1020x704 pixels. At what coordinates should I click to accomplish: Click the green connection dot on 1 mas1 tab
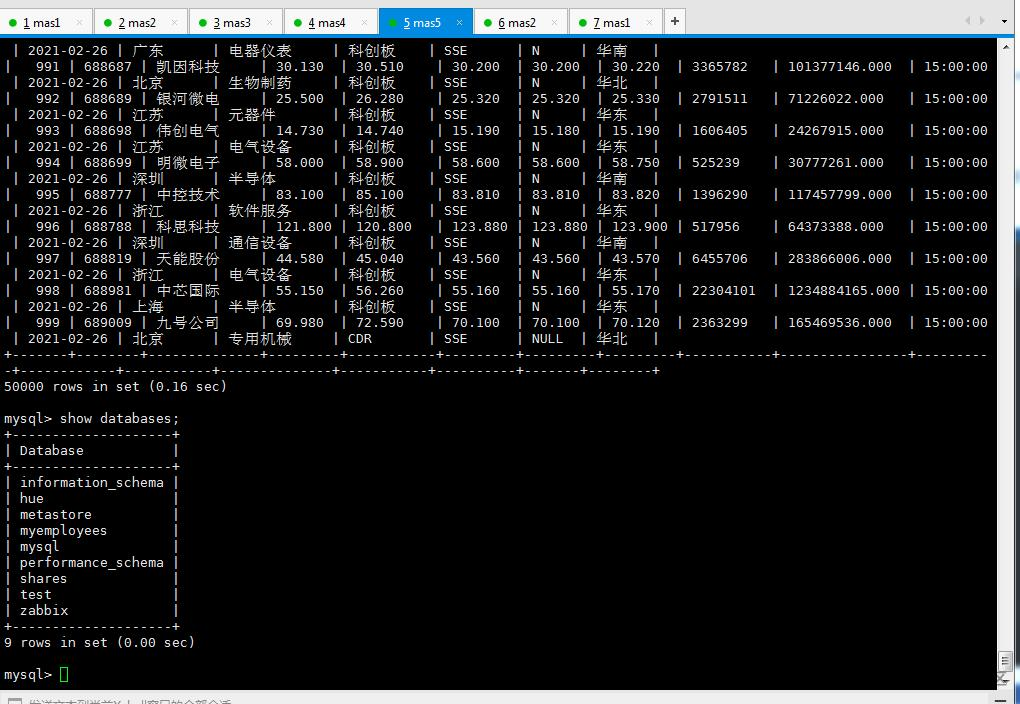(12, 23)
